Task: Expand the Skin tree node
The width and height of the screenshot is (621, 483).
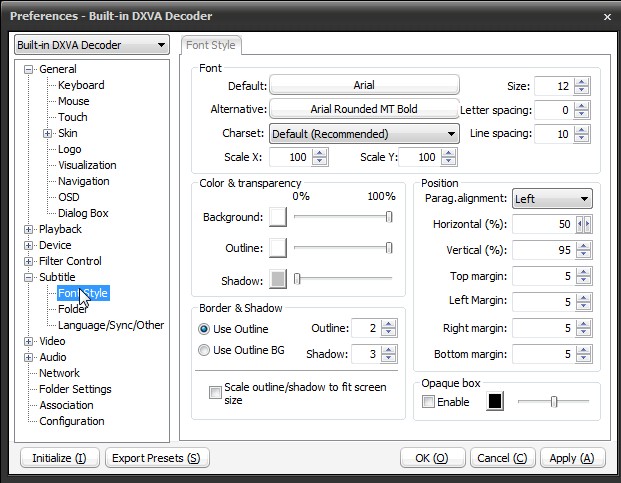Action: tap(47, 133)
